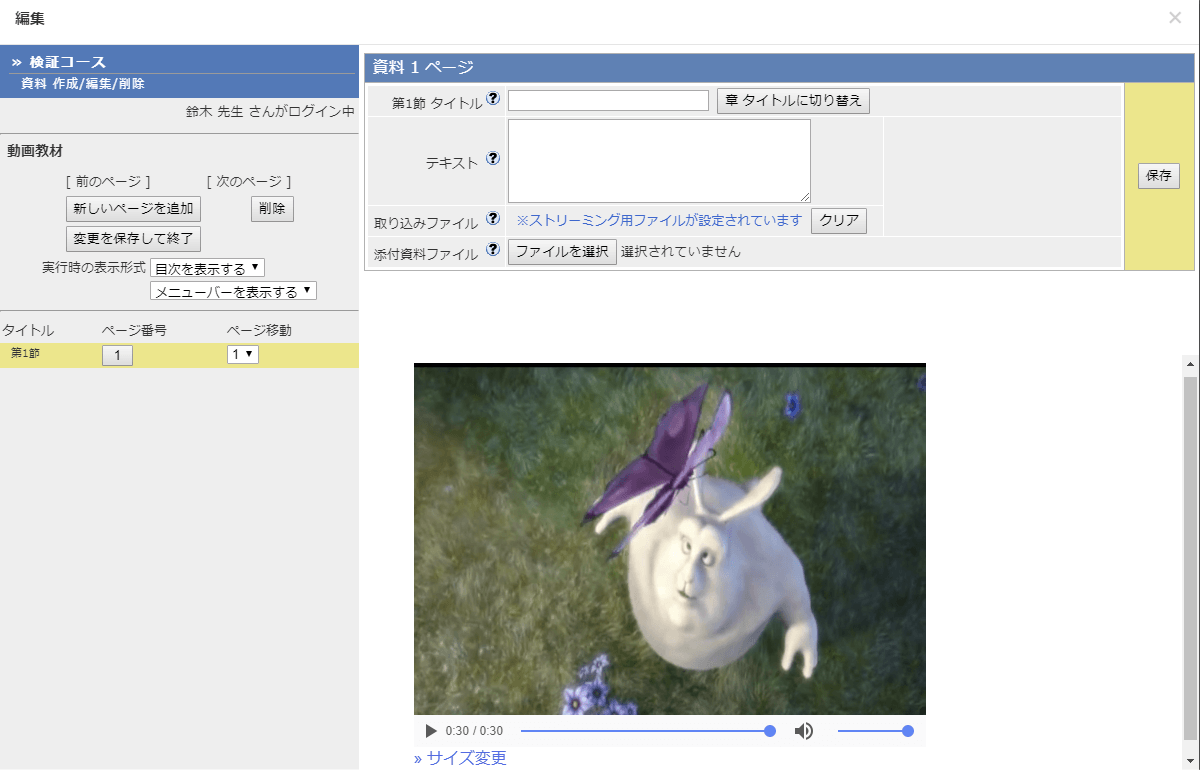Screen dimensions: 1200x770
Task: Click help icon next to テキスト label
Action: 493,158
